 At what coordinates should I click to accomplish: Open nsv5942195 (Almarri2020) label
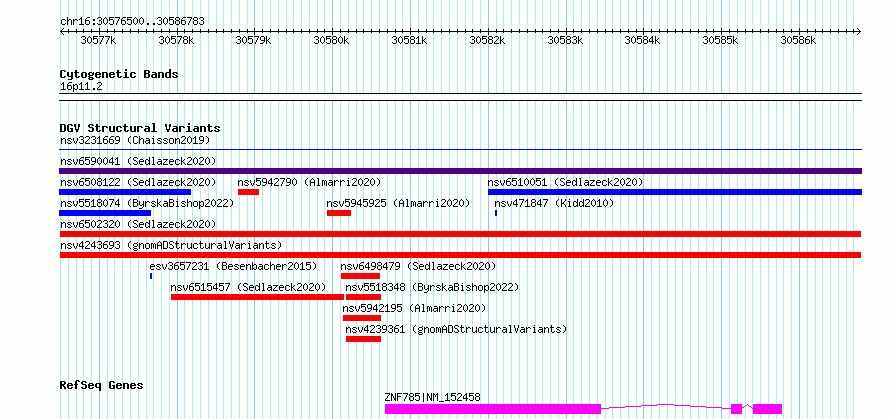(x=414, y=308)
